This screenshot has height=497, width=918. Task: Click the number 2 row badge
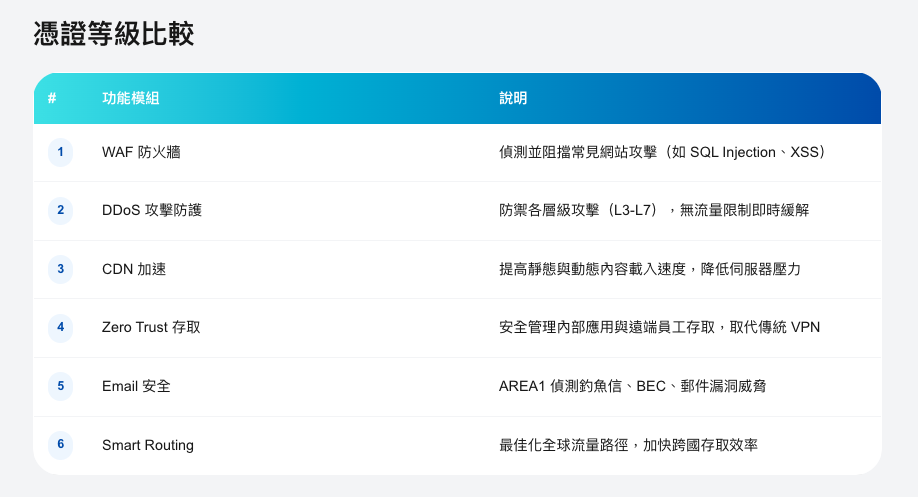60,211
